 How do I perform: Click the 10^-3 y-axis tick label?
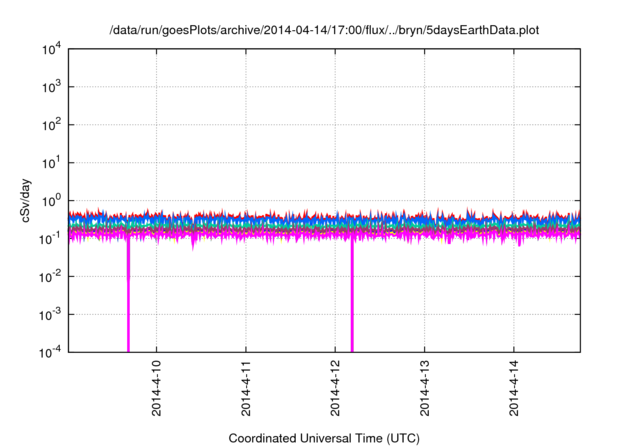coord(51,315)
